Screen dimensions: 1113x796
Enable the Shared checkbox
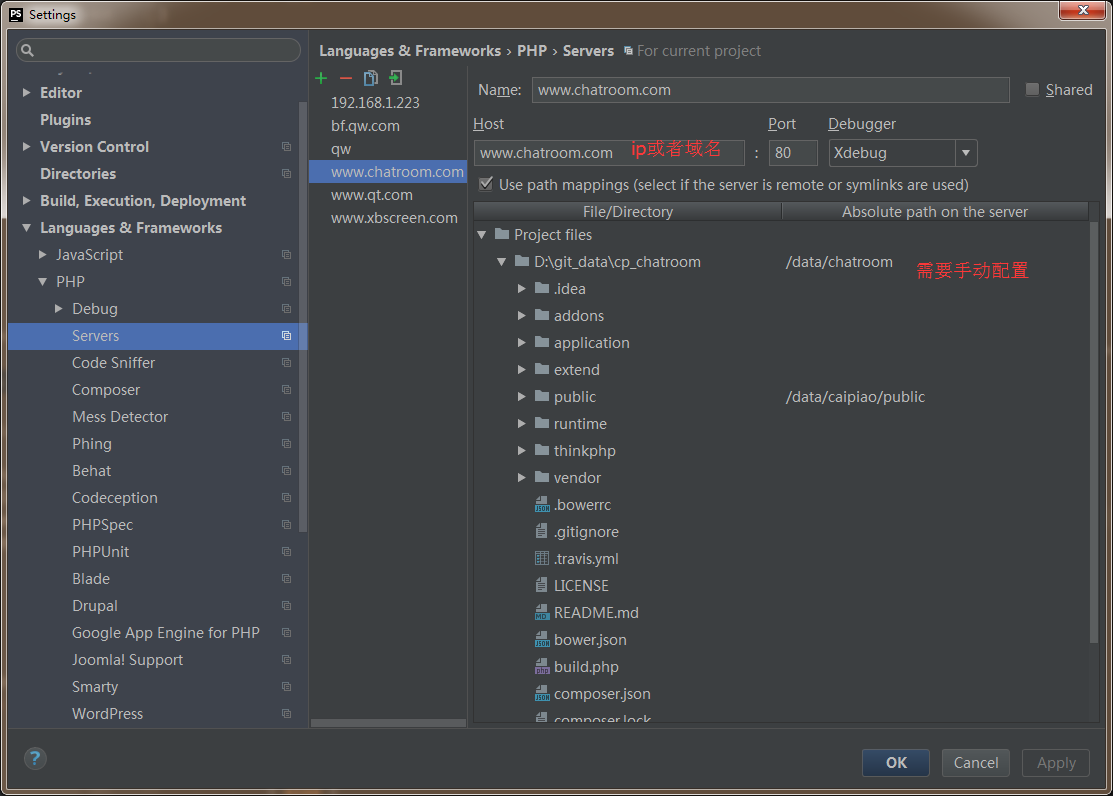[x=1032, y=89]
